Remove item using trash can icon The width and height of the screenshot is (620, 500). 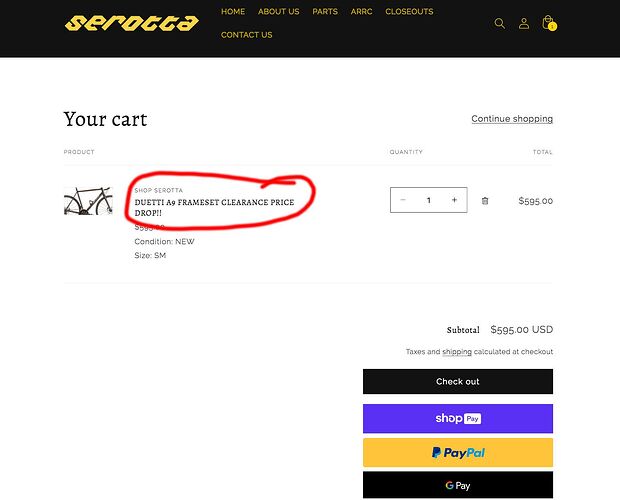(x=485, y=200)
